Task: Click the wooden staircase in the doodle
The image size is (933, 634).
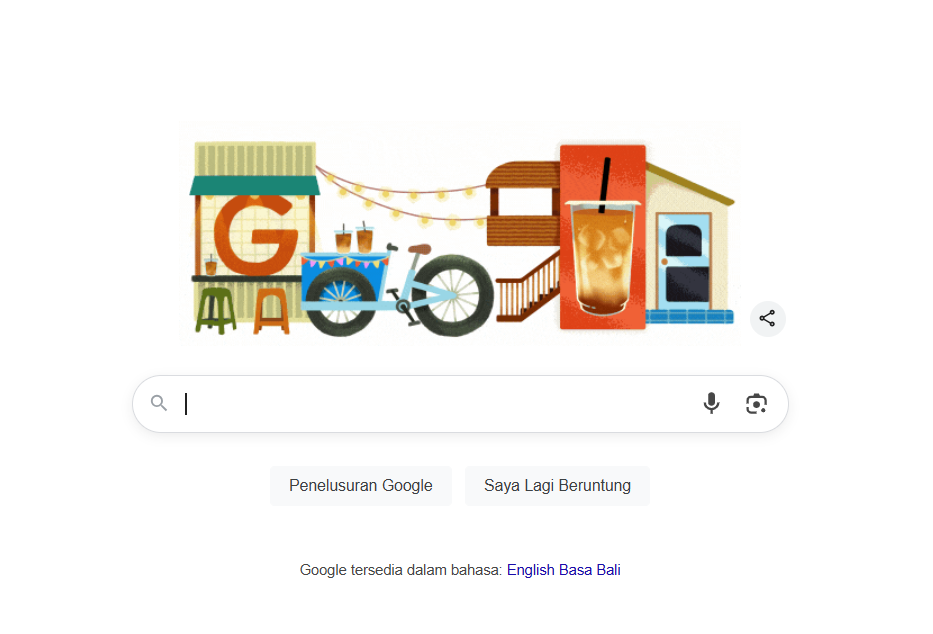Action: click(x=528, y=289)
